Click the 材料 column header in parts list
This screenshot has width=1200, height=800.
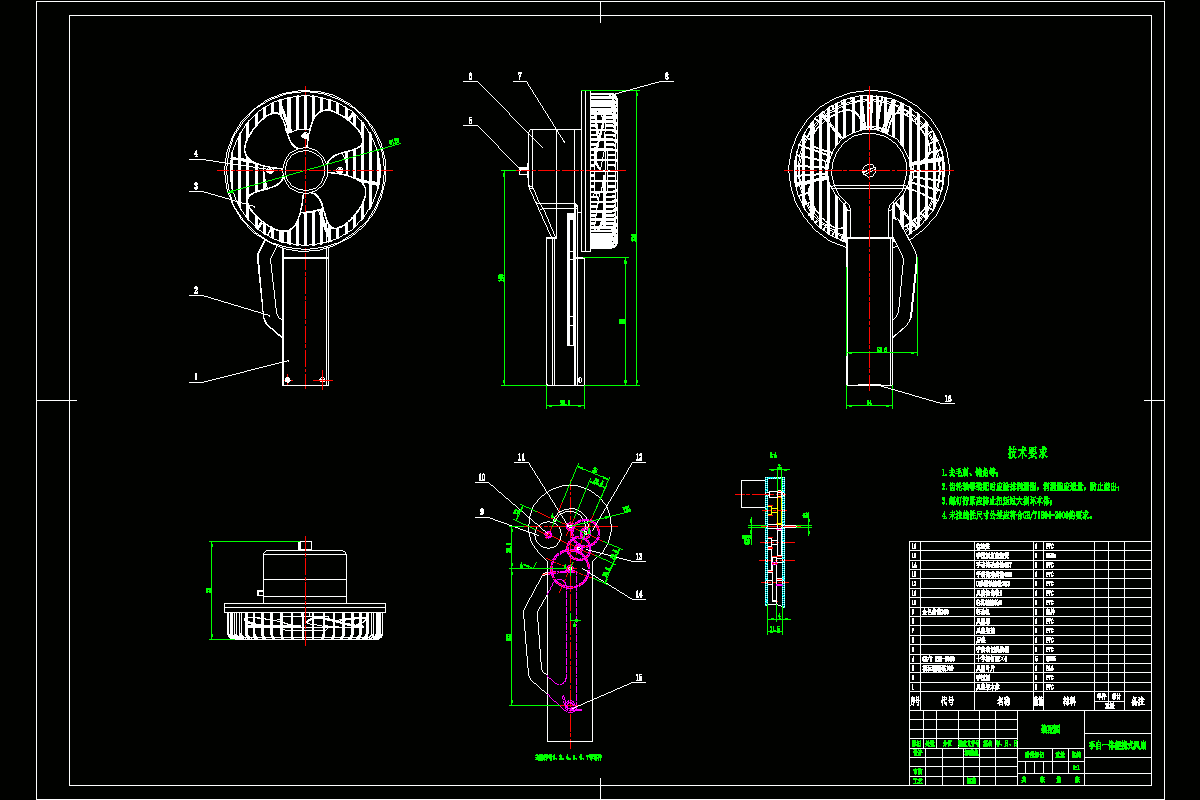tap(1069, 702)
